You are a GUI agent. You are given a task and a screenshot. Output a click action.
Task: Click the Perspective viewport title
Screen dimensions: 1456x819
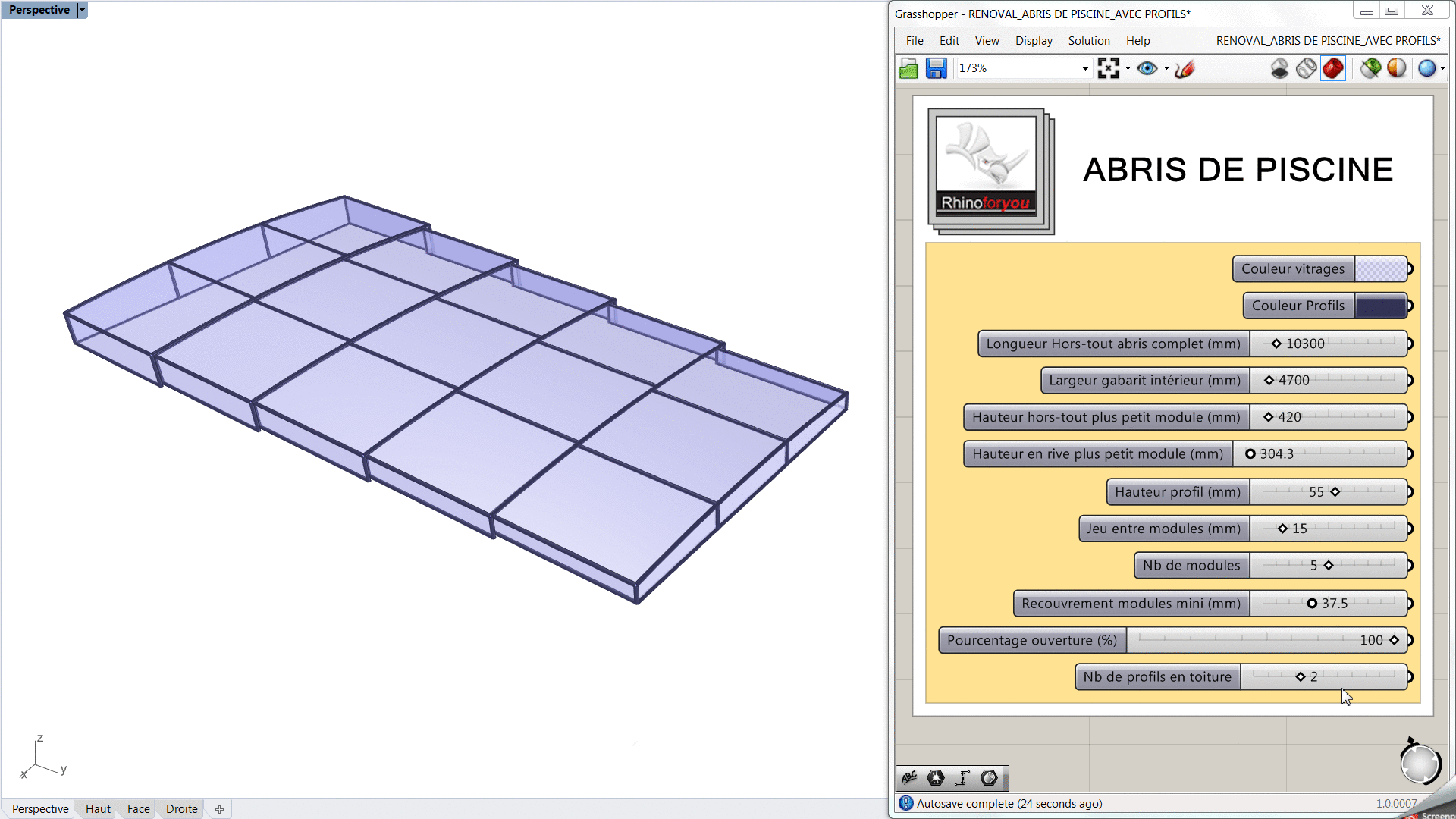(39, 10)
